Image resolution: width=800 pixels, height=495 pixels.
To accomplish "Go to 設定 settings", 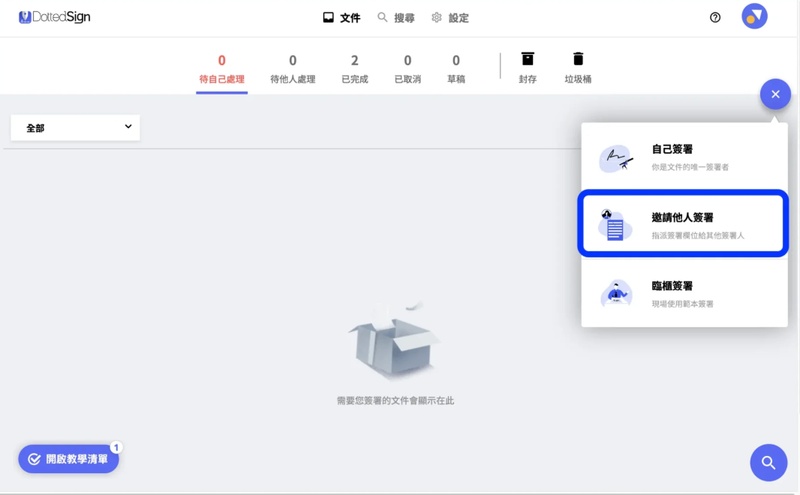I will coord(450,18).
